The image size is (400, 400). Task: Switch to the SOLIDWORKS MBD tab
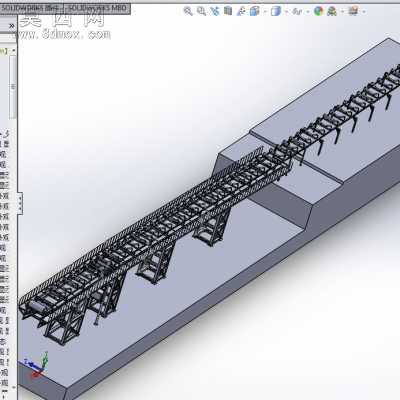pyautogui.click(x=97, y=8)
